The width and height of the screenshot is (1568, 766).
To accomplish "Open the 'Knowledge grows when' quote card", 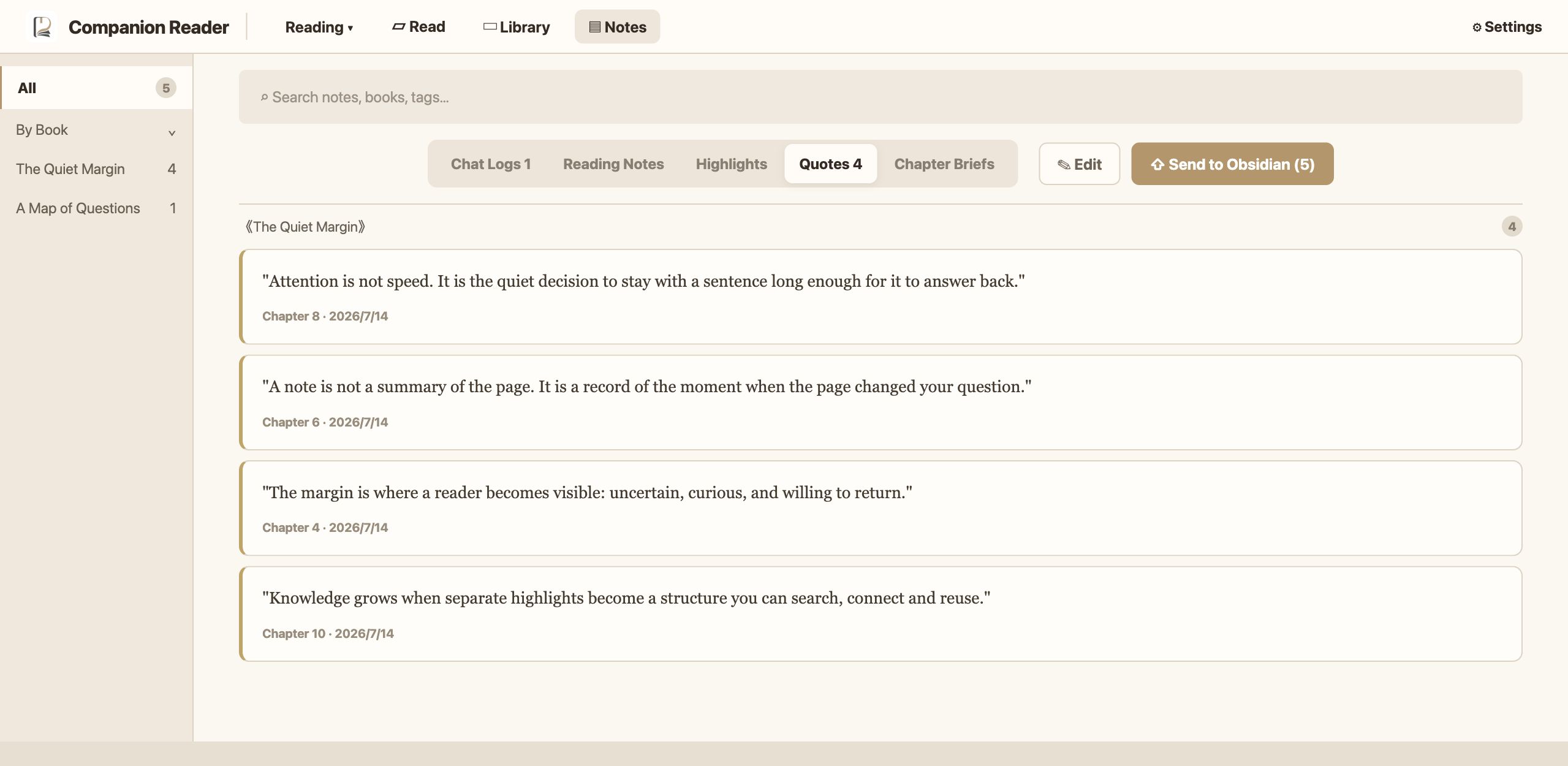I will point(881,614).
